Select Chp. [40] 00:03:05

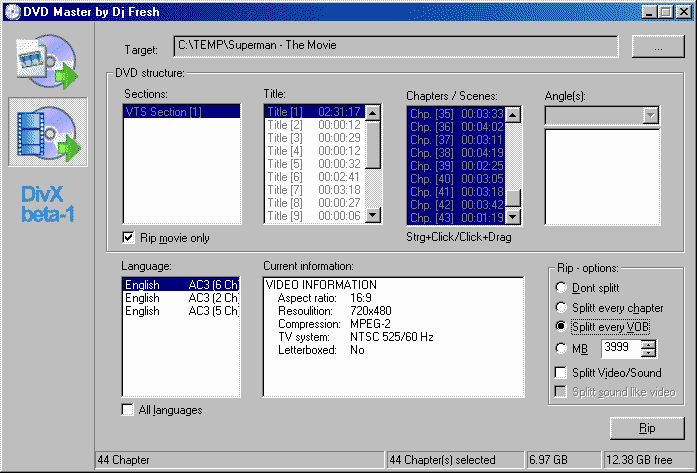pos(456,179)
